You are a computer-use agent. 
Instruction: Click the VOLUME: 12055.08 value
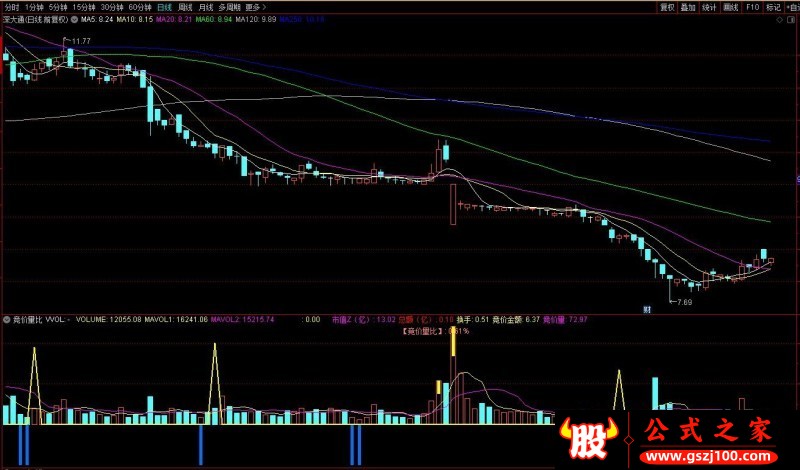(x=109, y=320)
